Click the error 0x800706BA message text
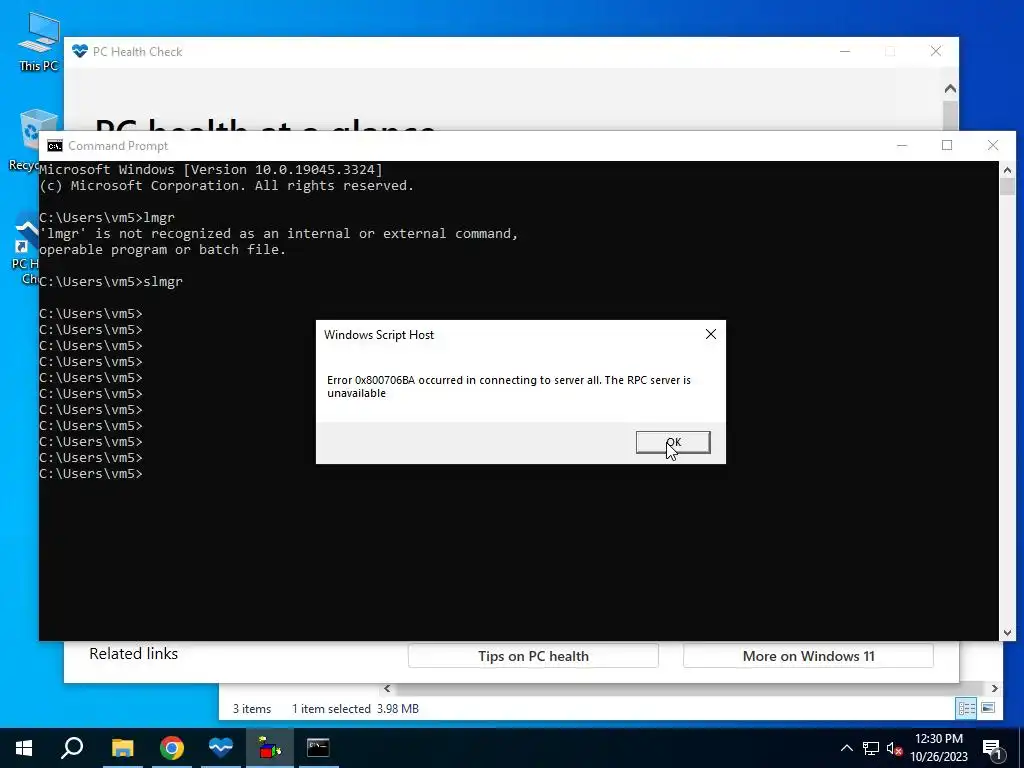Screen dimensions: 1024x768 (509, 387)
